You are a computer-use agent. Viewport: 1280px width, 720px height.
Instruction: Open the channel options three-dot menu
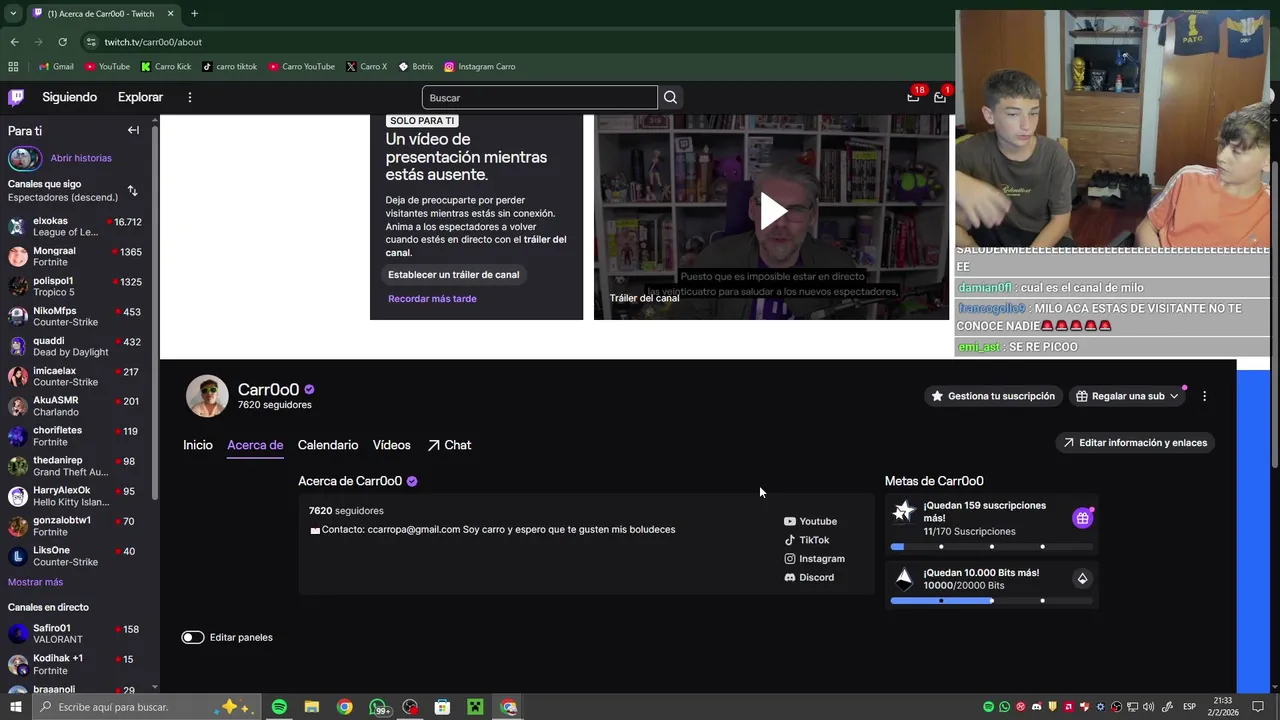click(1204, 396)
